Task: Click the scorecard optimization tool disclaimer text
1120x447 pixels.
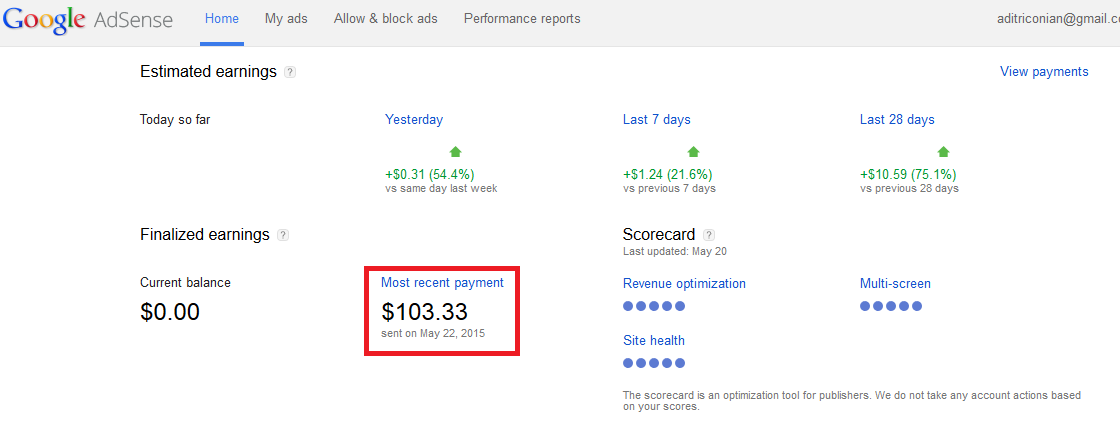Action: point(851,401)
